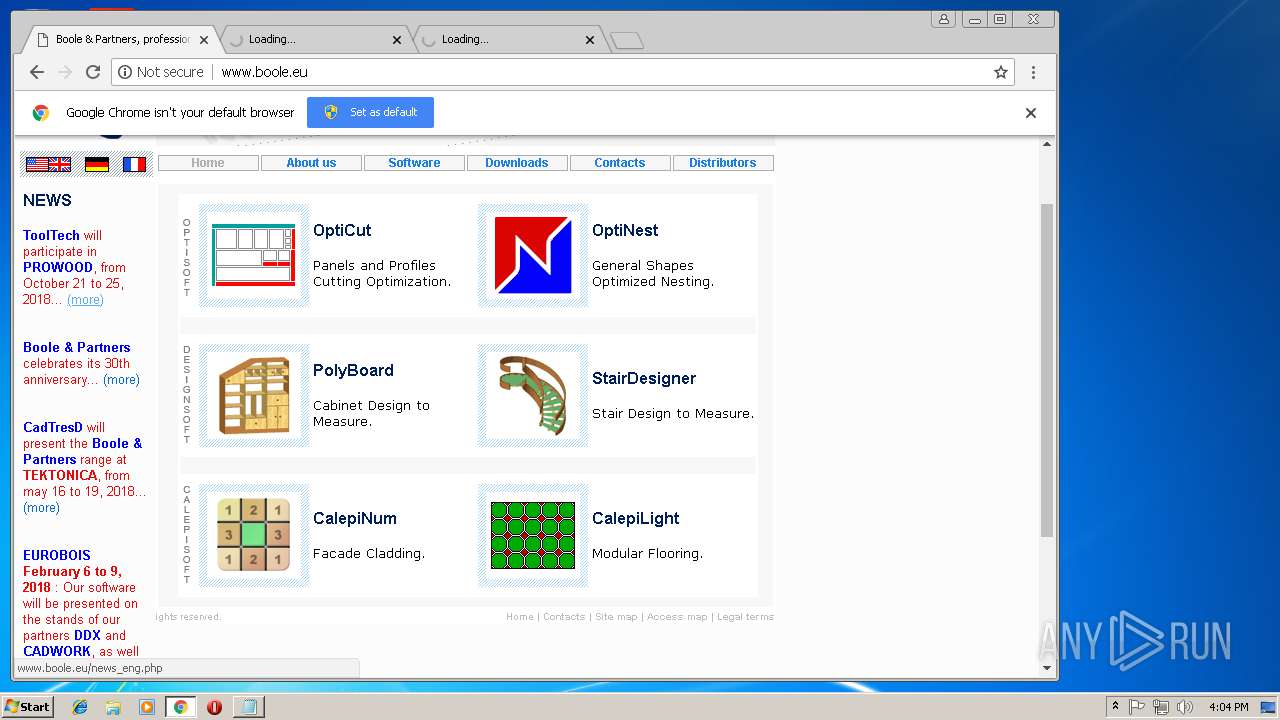The image size is (1280, 720).
Task: Open the Distributors menu
Action: (723, 163)
